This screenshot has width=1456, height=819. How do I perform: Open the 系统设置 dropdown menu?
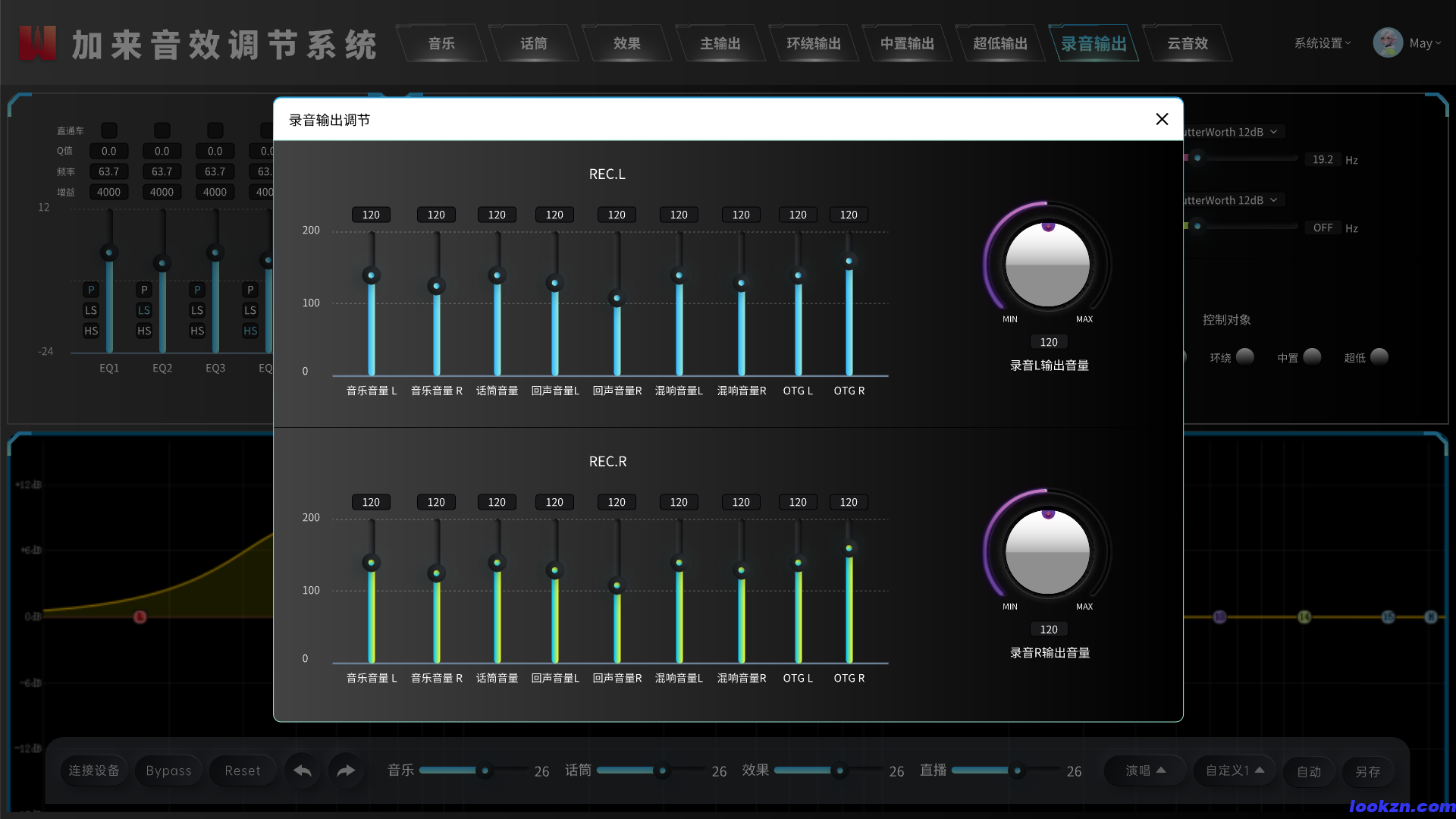click(1320, 42)
